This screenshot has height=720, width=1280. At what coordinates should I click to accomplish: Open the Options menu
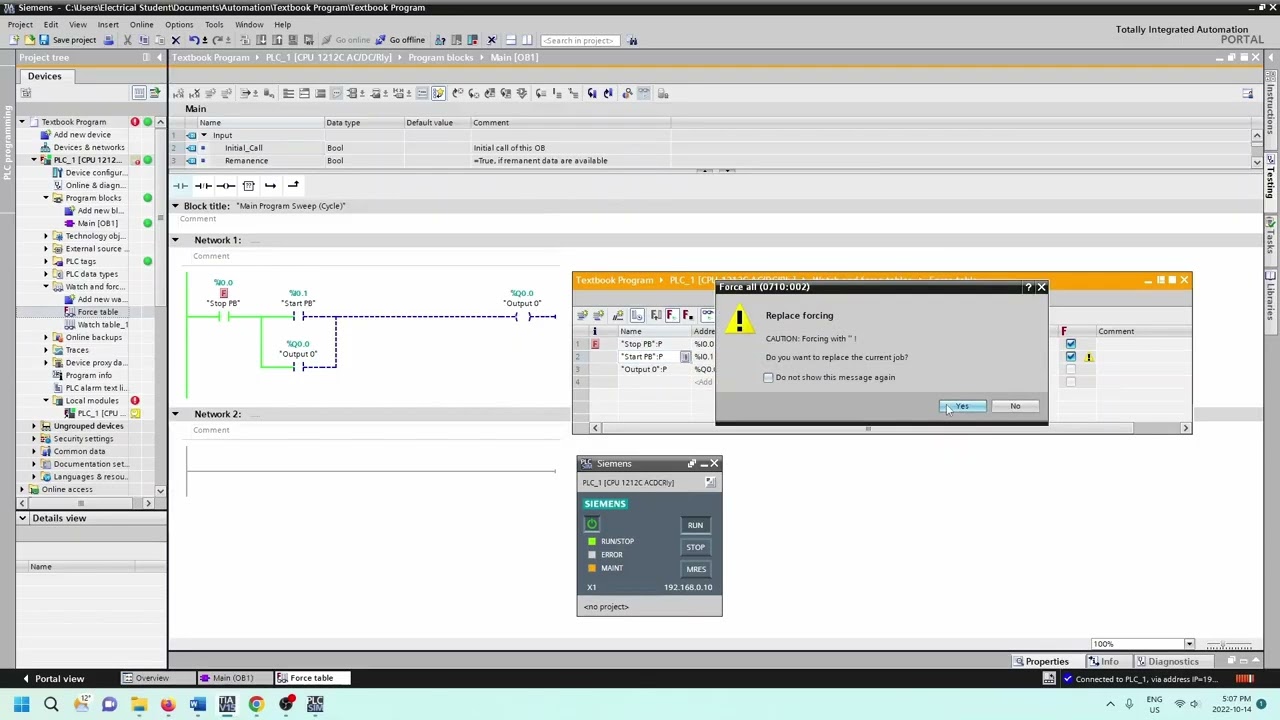(x=179, y=25)
